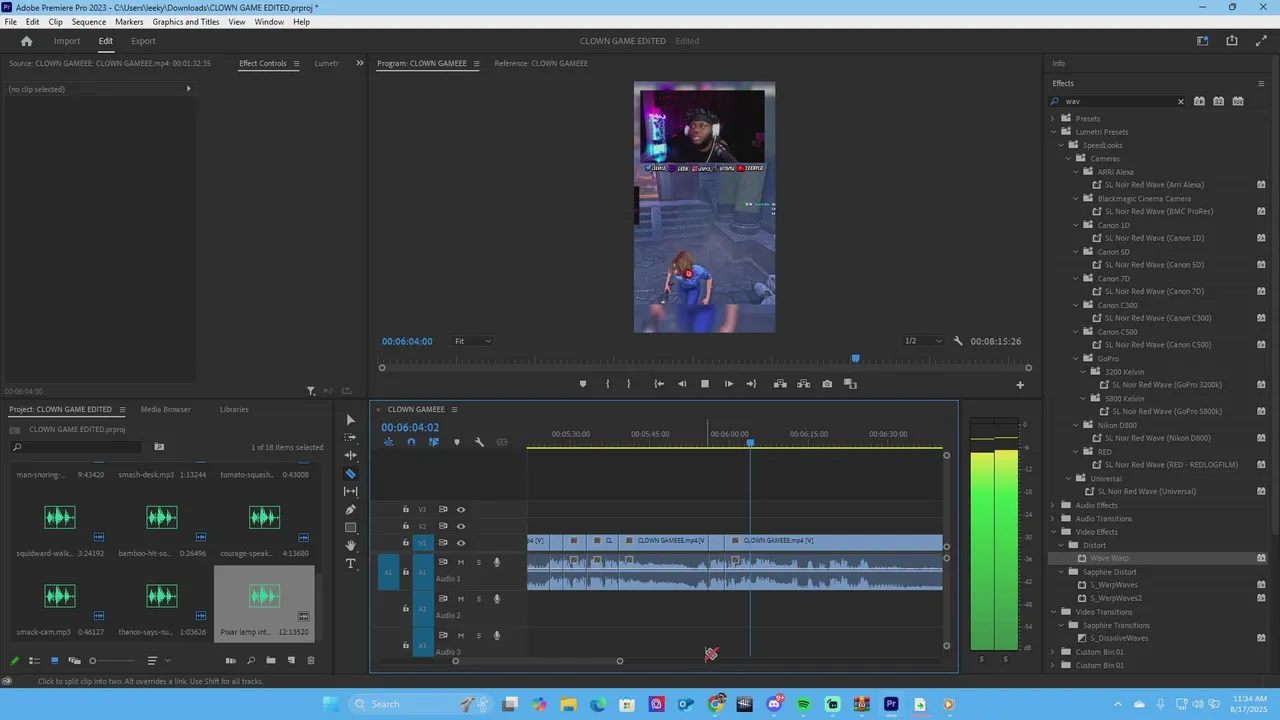Click Automate to Sequence icon
This screenshot has width=1280, height=720.
pos(231,661)
